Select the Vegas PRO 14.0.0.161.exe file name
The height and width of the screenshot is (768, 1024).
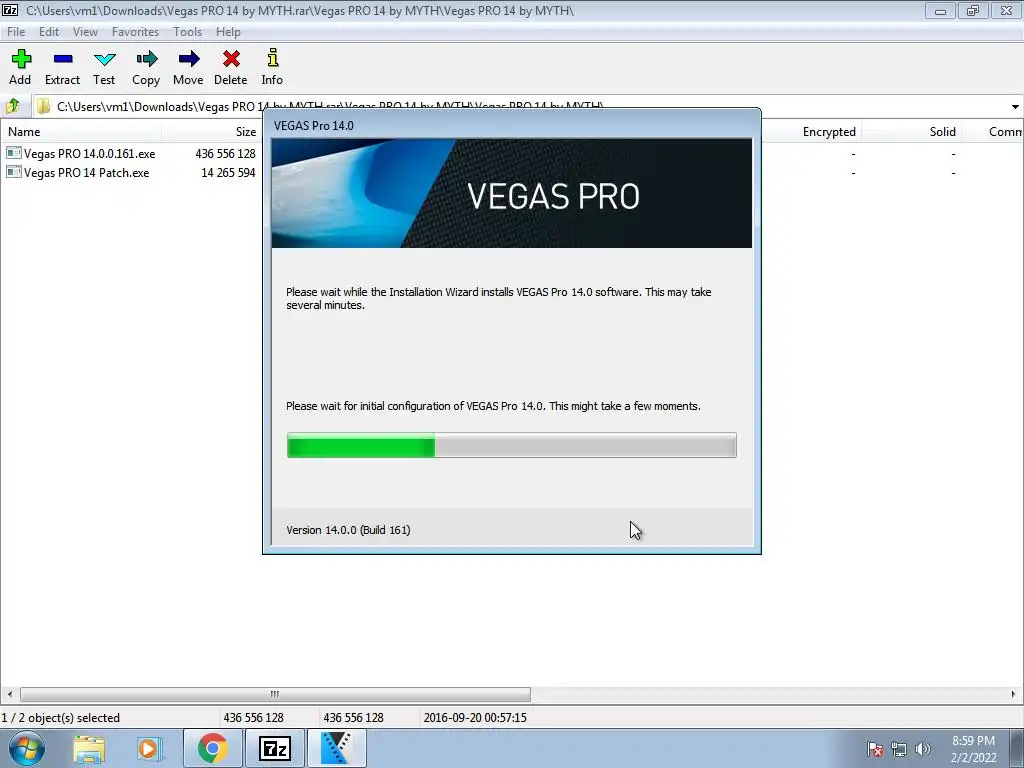[x=89, y=153]
